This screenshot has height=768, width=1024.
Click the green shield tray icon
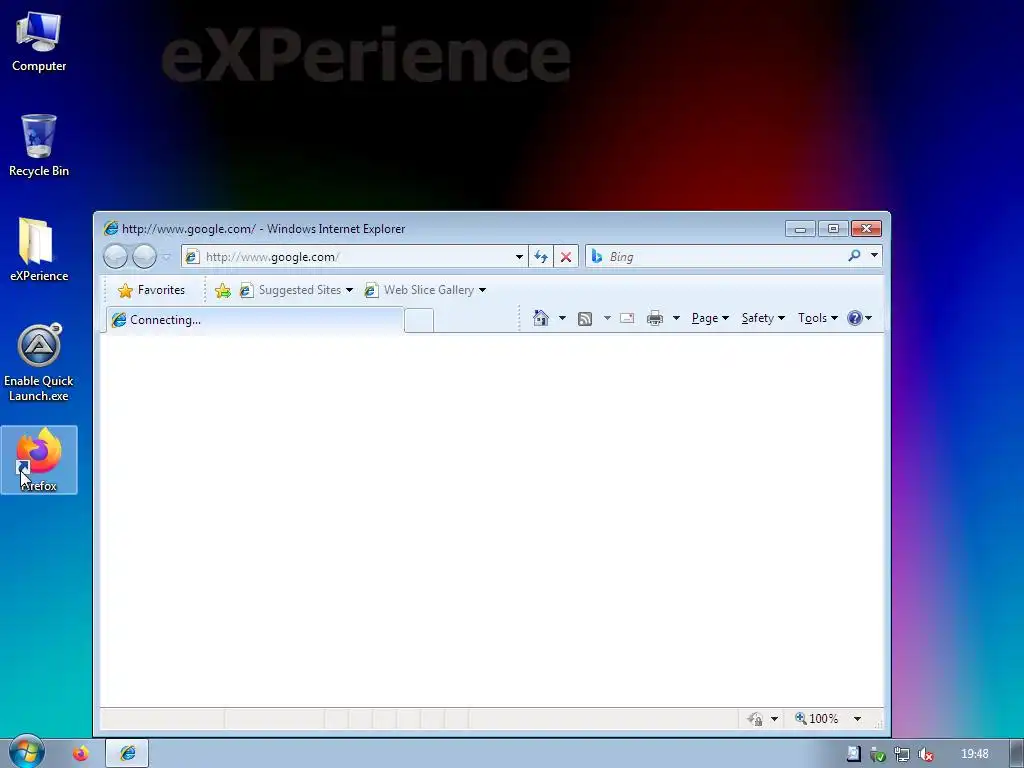(x=878, y=754)
